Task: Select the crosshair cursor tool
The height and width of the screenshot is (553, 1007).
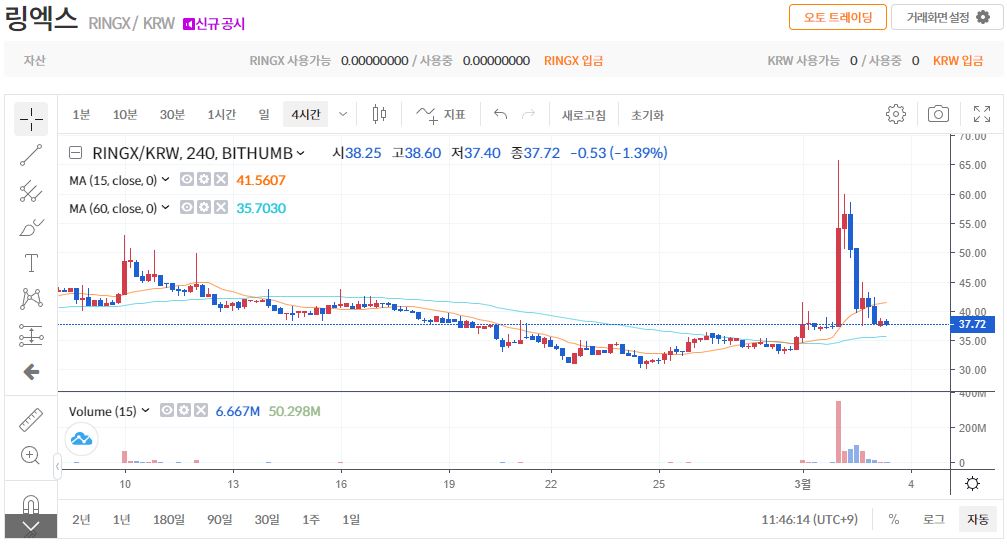Action: tap(31, 119)
